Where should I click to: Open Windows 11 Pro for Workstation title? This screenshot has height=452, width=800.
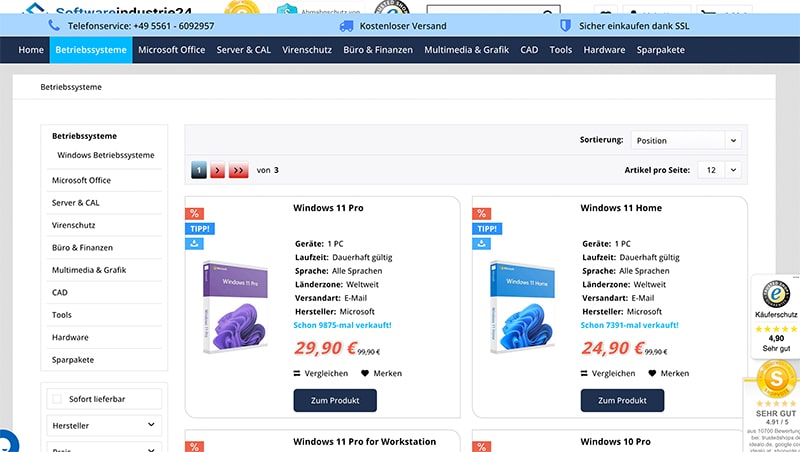coord(365,442)
